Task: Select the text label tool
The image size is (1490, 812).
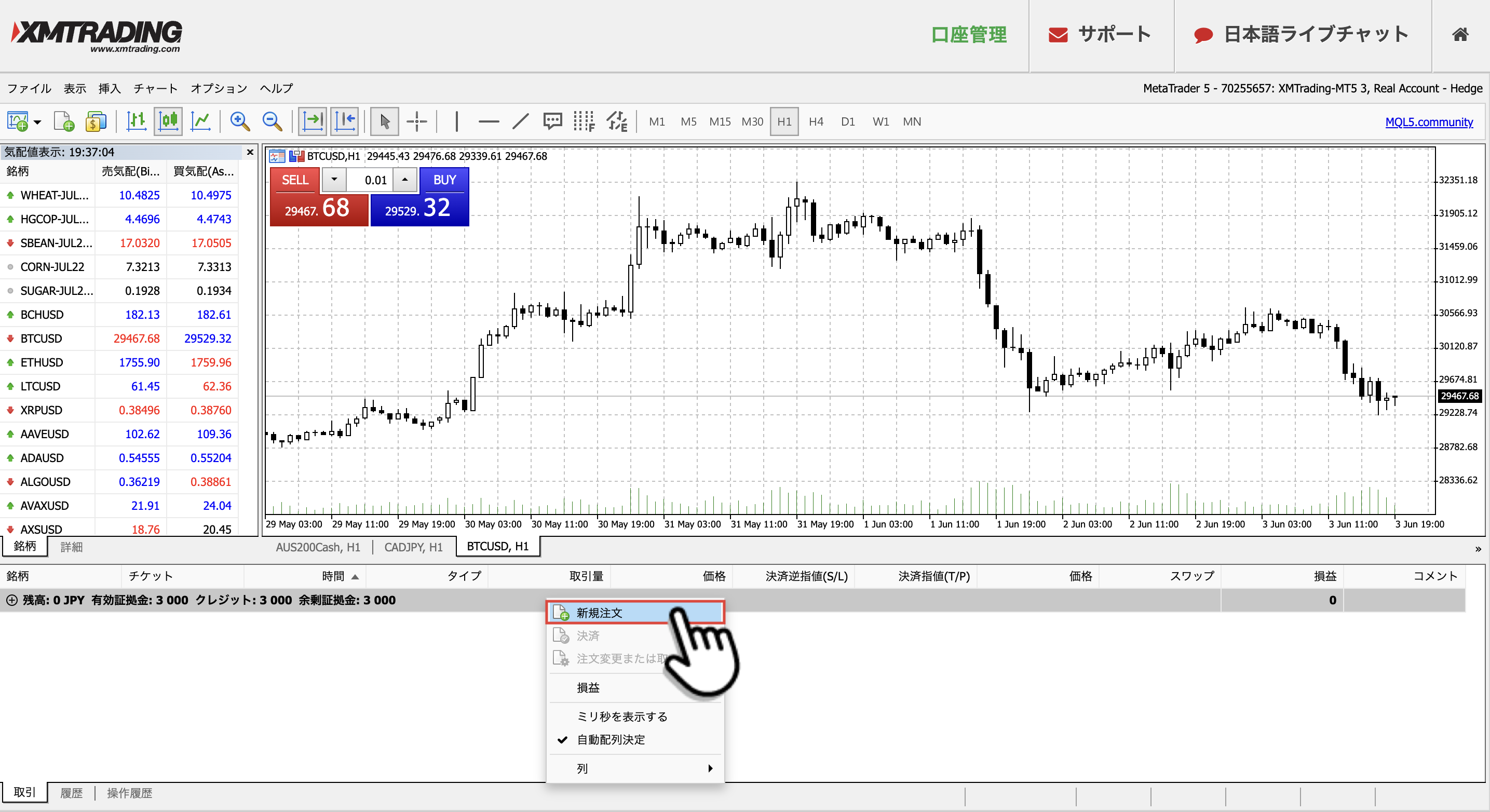Action: (552, 121)
